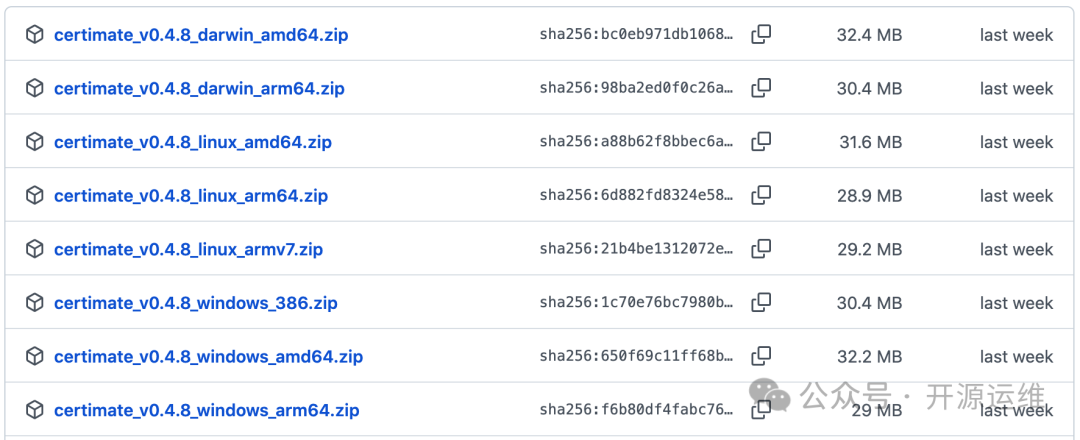
Task: Click package icon beside windows_arm64 zip
Action: [x=35, y=410]
